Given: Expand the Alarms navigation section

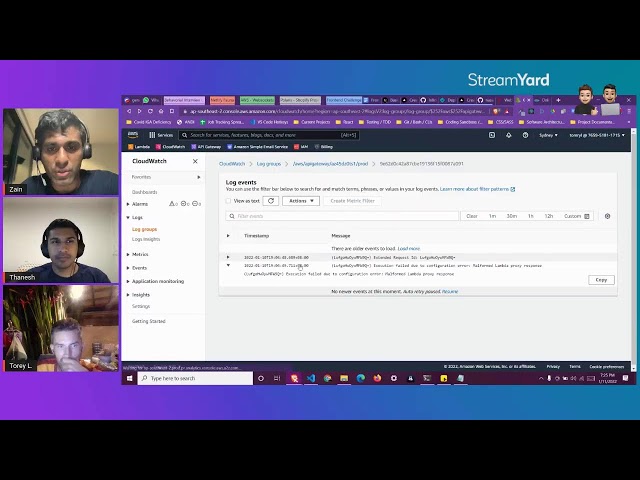Looking at the screenshot, I should pyautogui.click(x=128, y=204).
